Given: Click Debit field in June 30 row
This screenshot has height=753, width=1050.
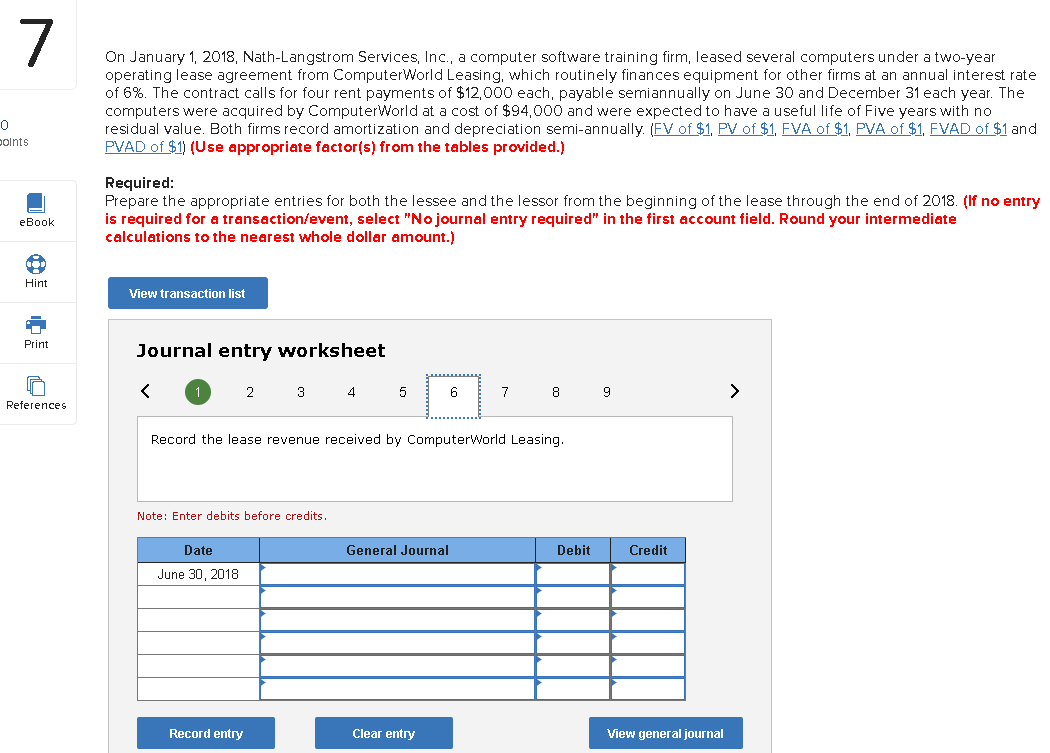Looking at the screenshot, I should pyautogui.click(x=573, y=574).
